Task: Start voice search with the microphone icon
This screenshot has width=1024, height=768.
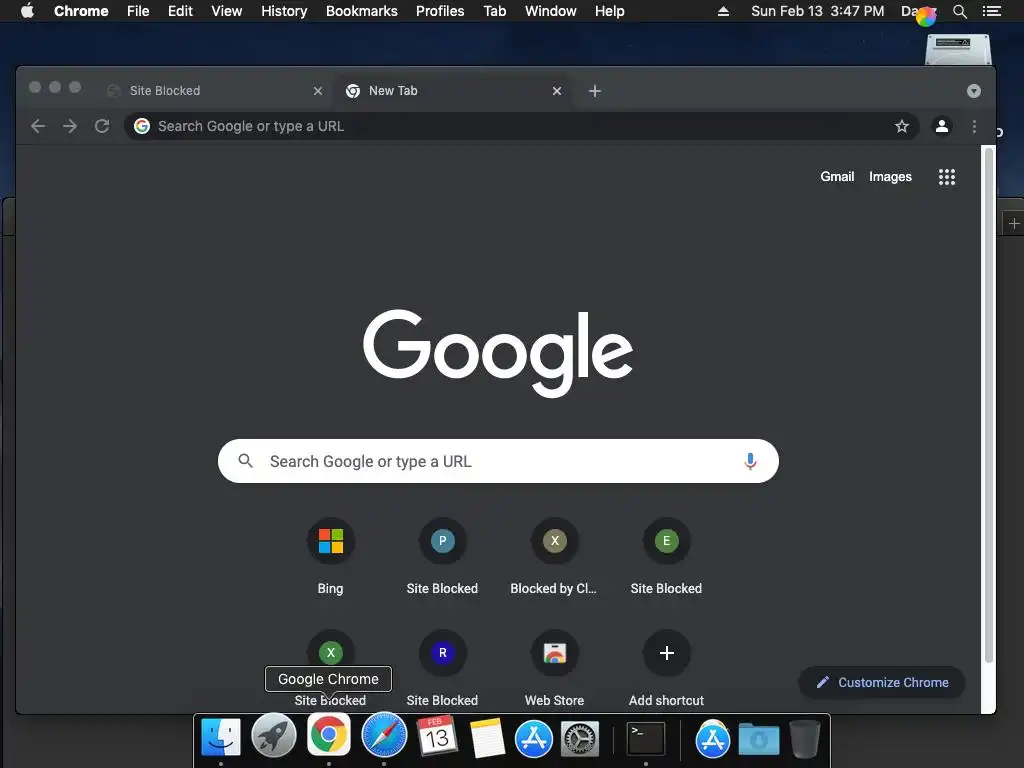Action: 750,461
